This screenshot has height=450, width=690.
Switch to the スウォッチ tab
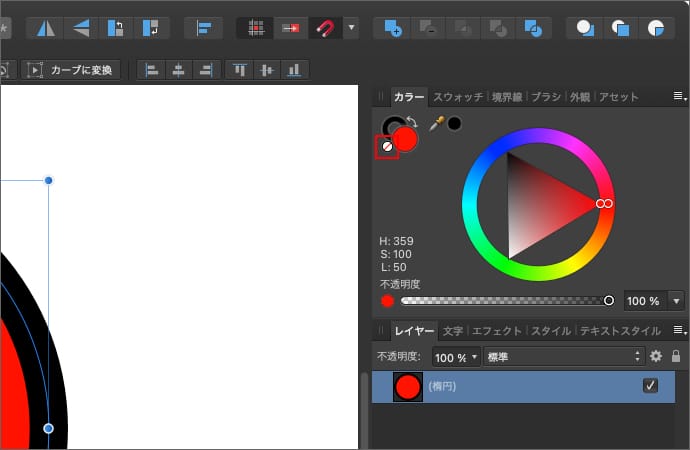click(458, 97)
